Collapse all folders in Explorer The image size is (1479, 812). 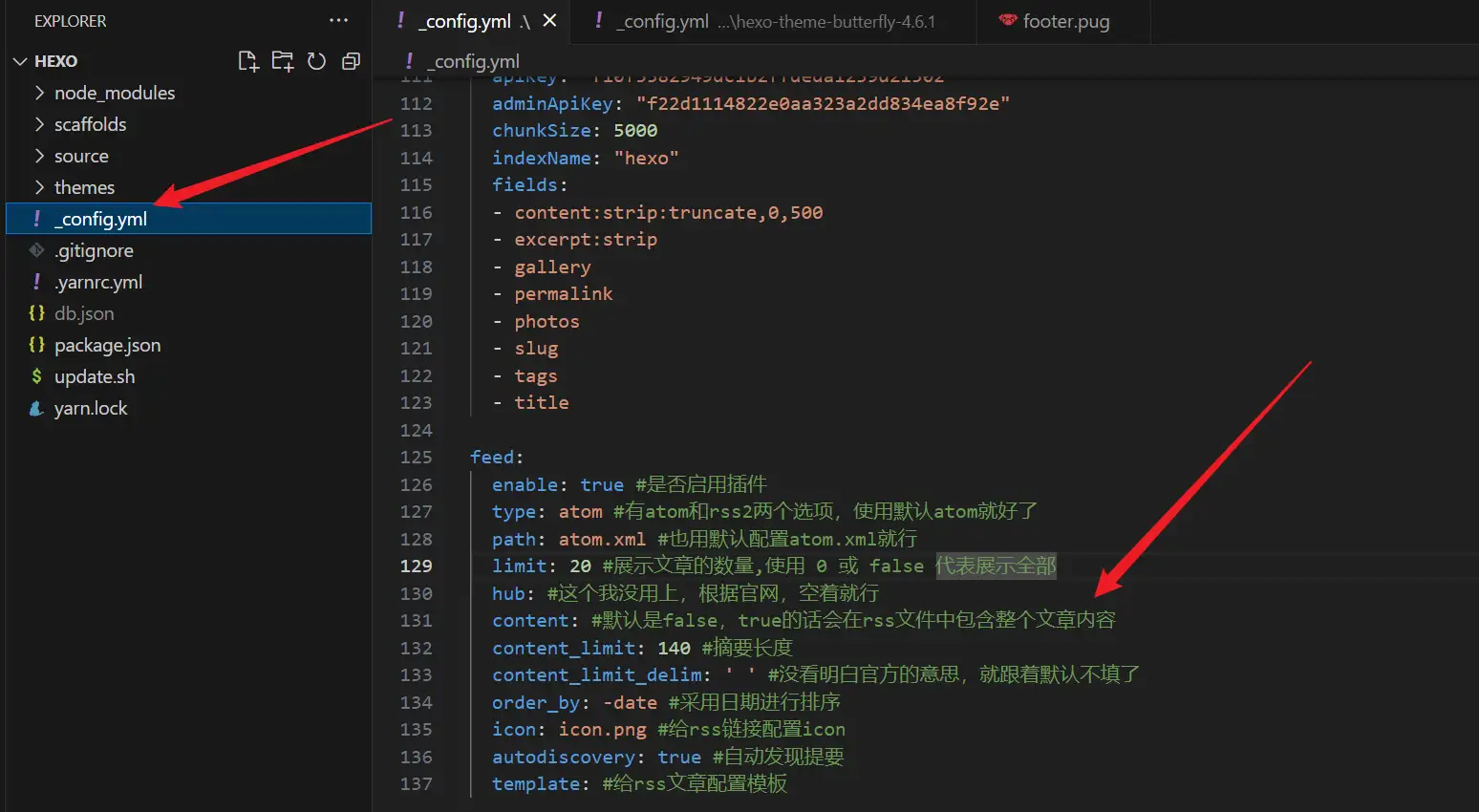coord(351,61)
